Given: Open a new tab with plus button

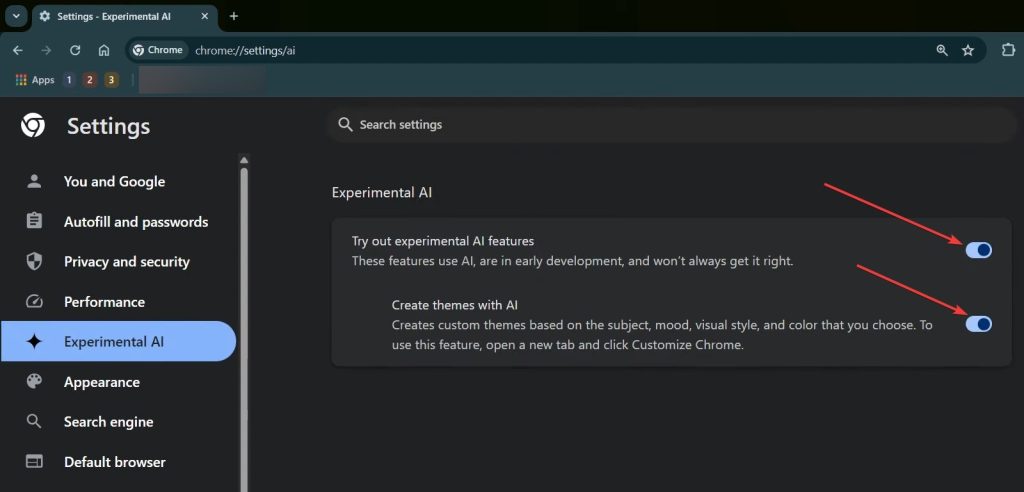Looking at the screenshot, I should coord(234,16).
